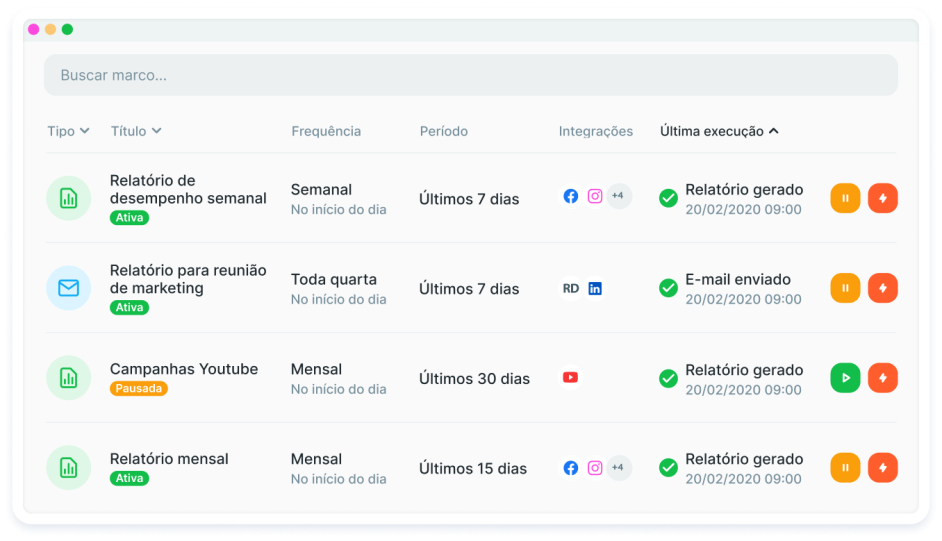This screenshot has height=541, width=942.
Task: Click Facebook icon in Relatório mensal row
Action: coord(570,468)
